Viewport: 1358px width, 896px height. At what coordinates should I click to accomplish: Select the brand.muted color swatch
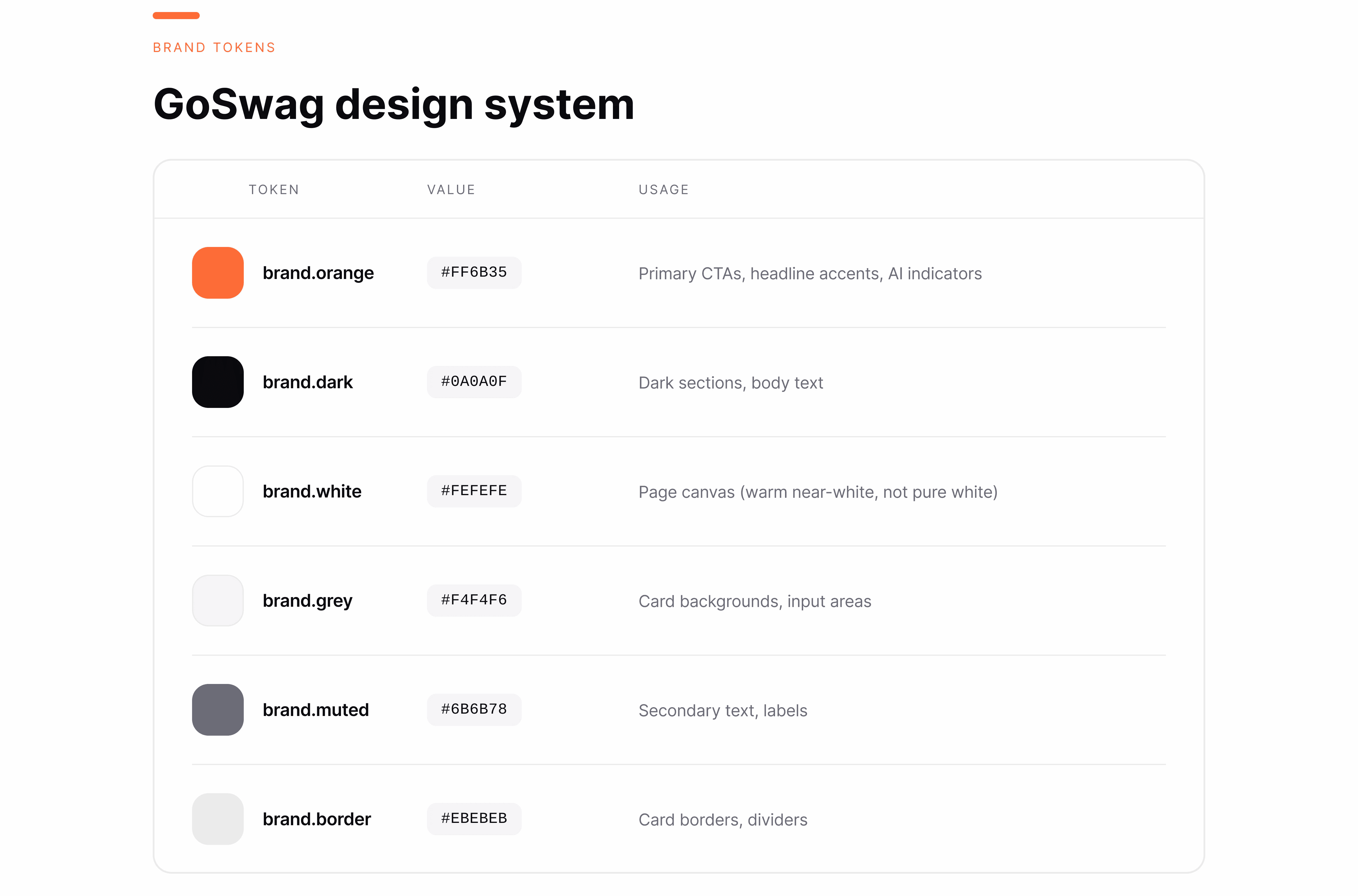[x=218, y=710]
